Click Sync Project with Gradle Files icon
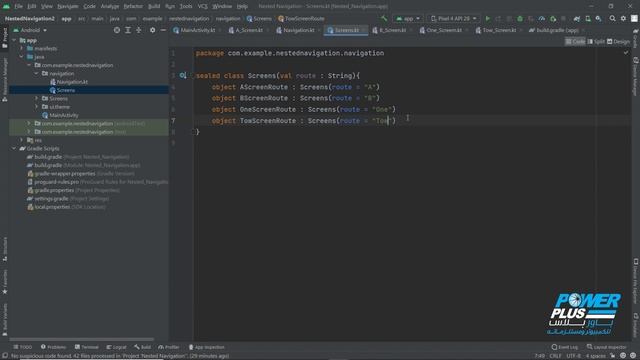The height and width of the screenshot is (360, 640). 577,19
